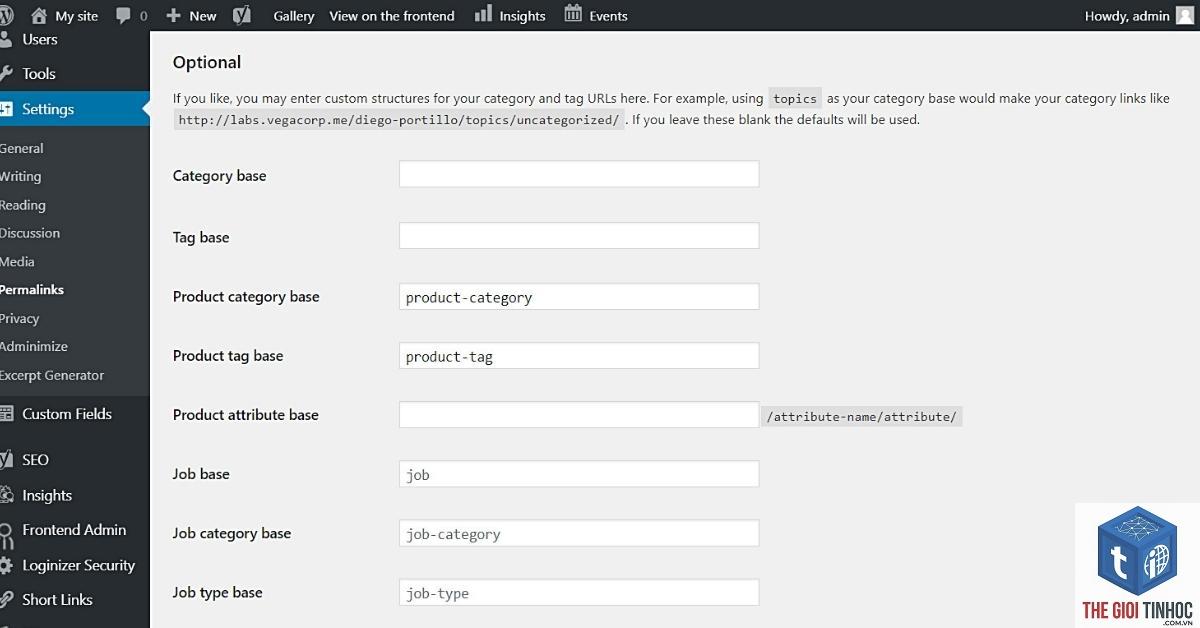Open Excerpt Generator settings
This screenshot has height=628, width=1200.
pos(52,375)
